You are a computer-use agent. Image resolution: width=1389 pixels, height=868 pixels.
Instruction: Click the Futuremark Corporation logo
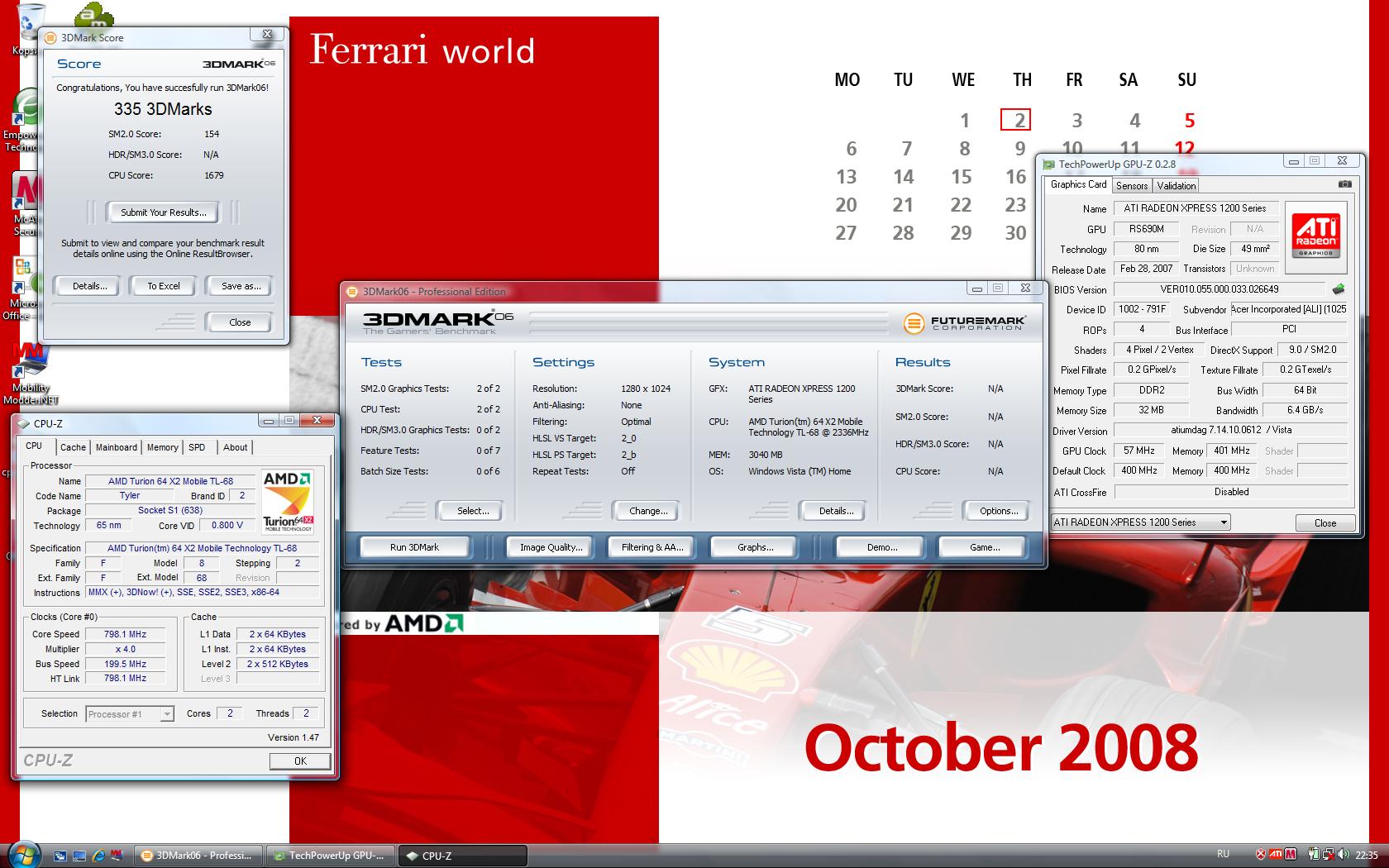pyautogui.click(x=964, y=322)
